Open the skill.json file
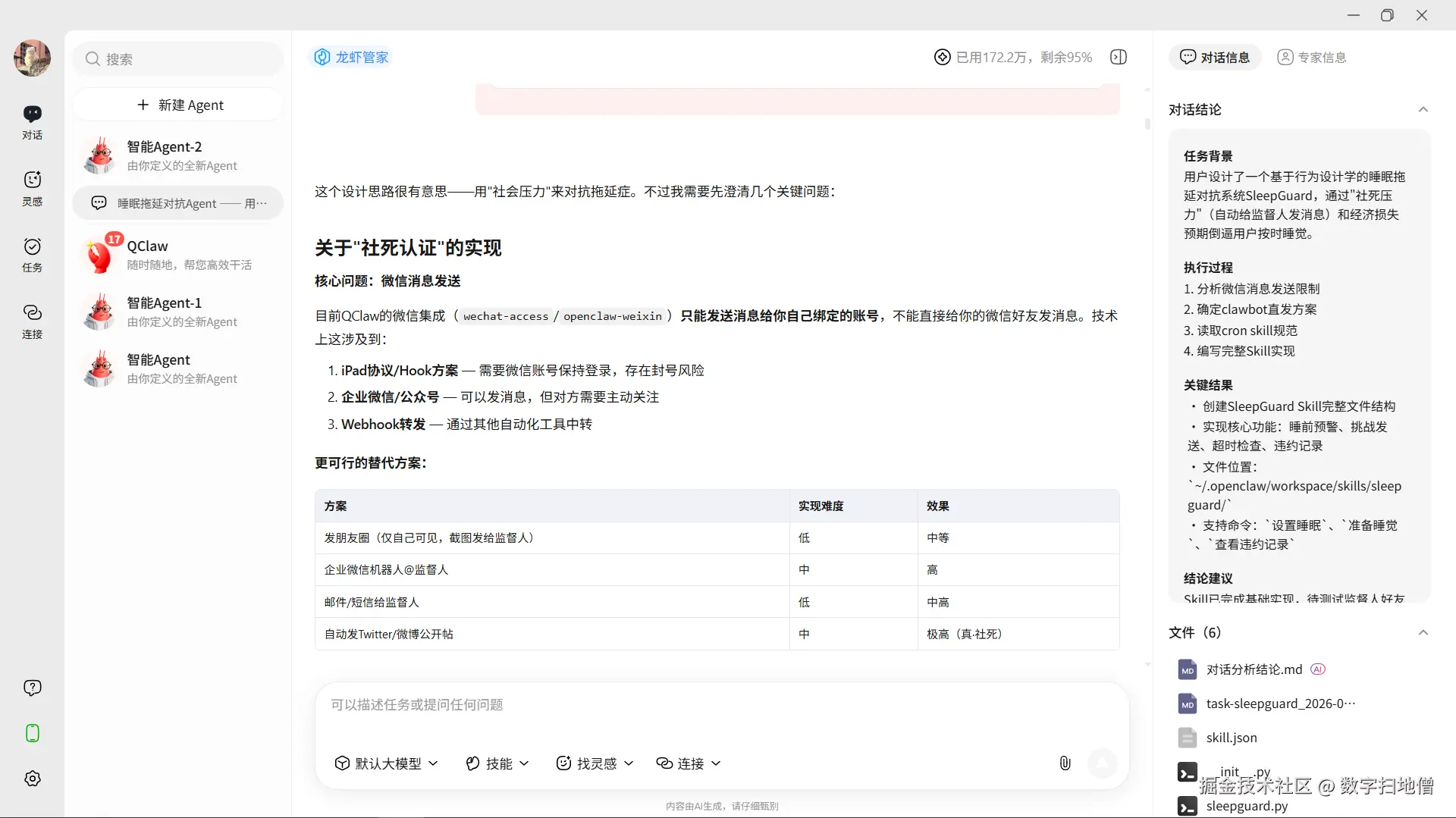Screen dimensions: 1456x818 (x=1232, y=738)
